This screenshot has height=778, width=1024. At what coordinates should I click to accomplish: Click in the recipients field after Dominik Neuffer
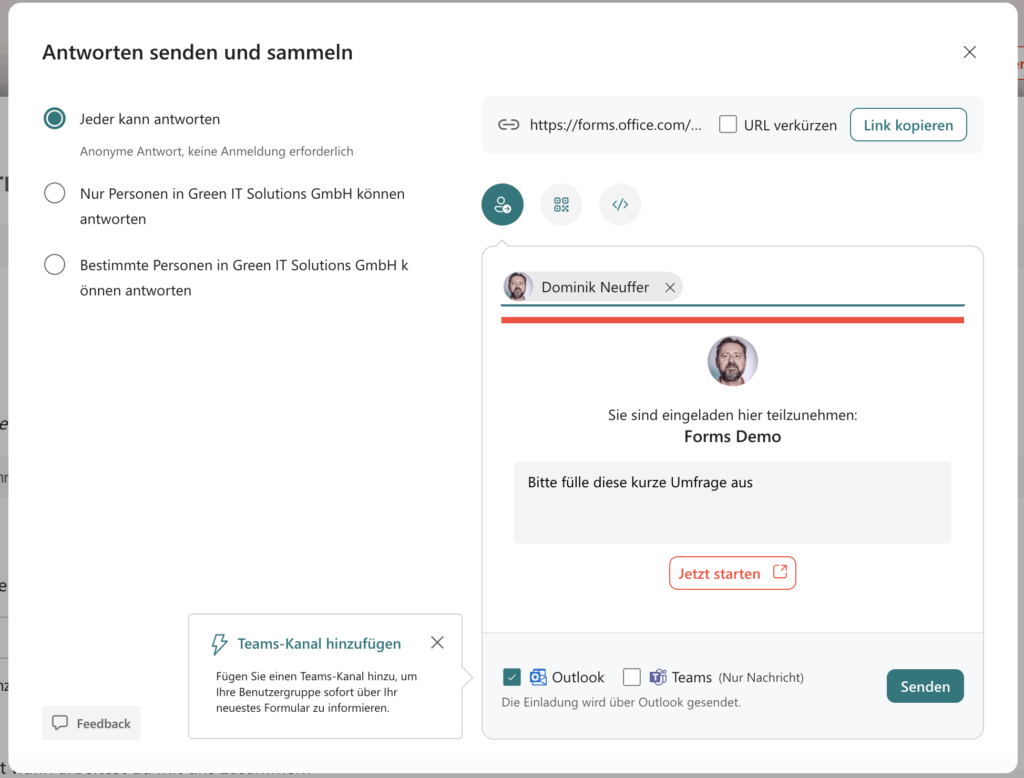click(823, 287)
